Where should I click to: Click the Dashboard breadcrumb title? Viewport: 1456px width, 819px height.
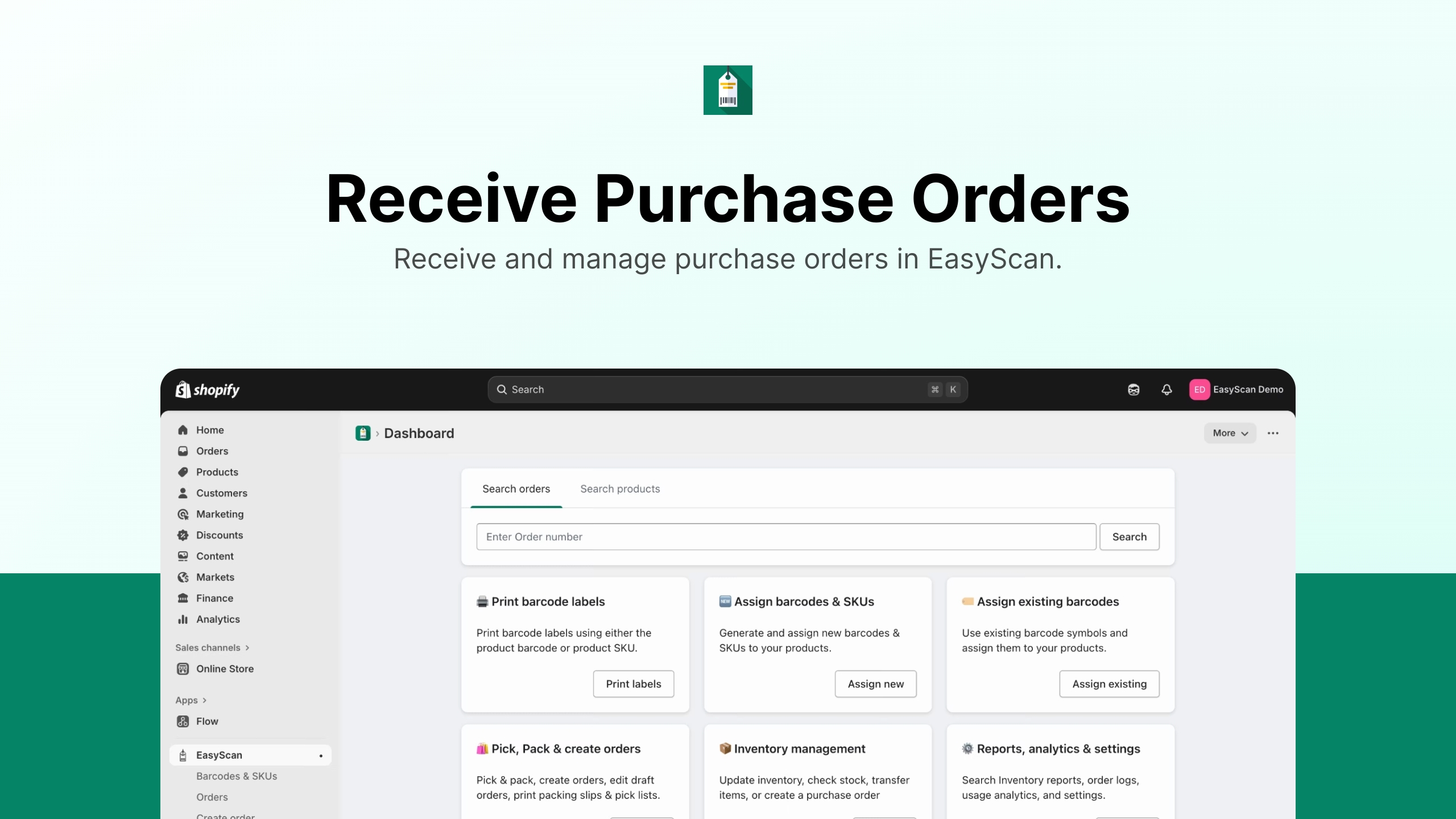point(419,433)
